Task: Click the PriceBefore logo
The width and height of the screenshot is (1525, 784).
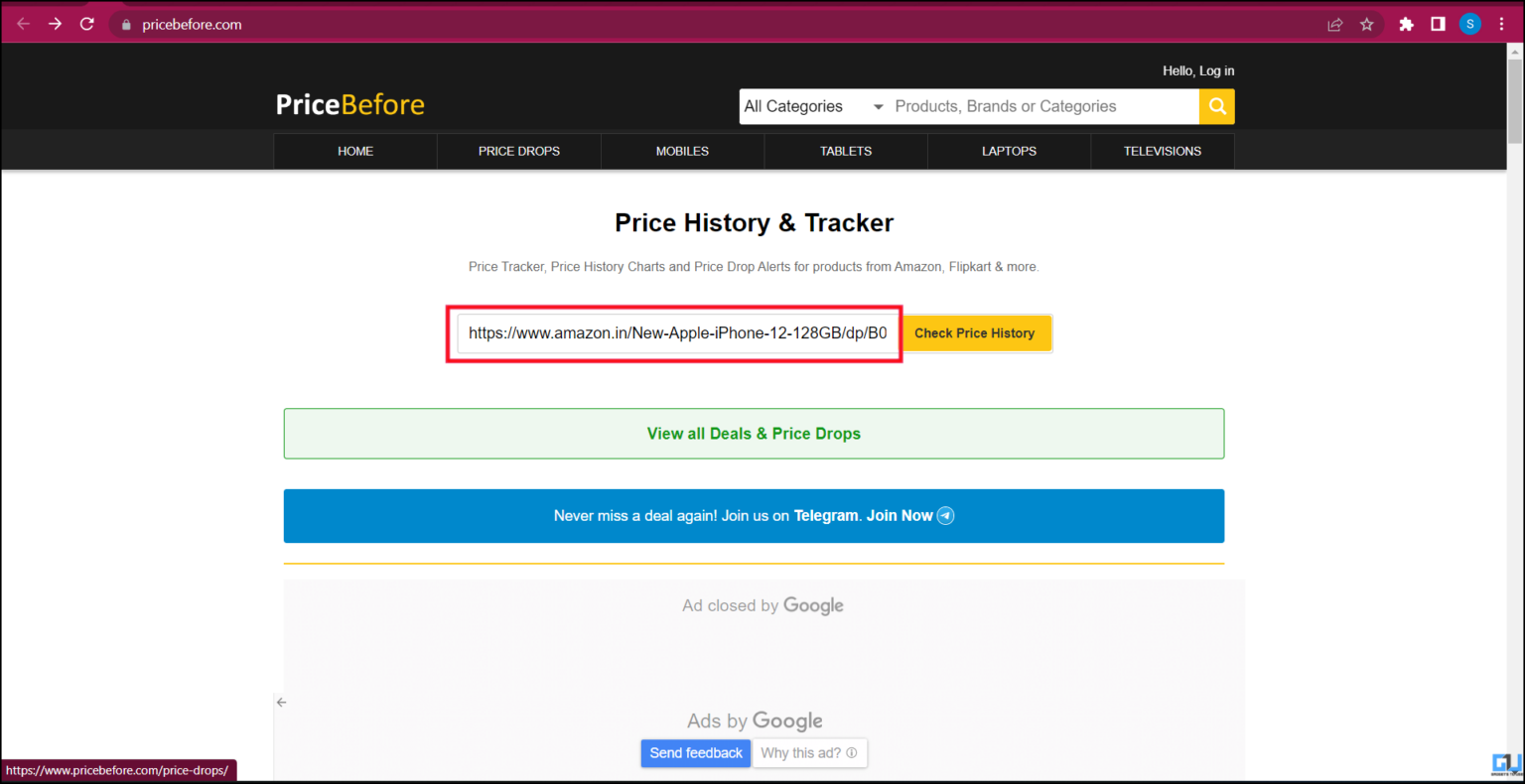Action: [x=349, y=103]
